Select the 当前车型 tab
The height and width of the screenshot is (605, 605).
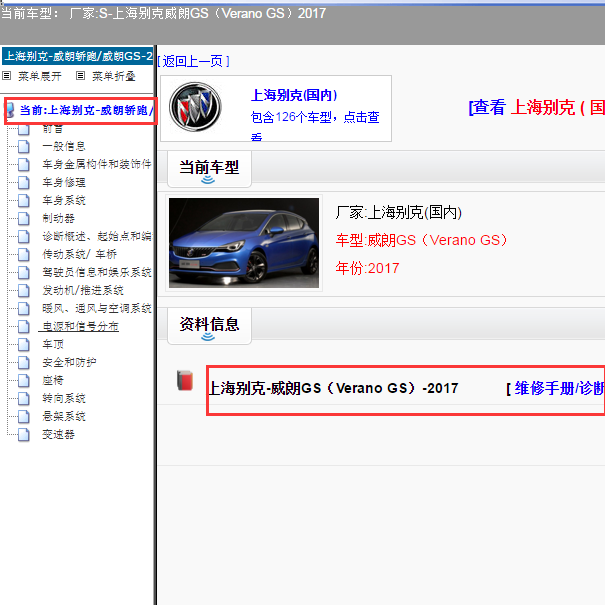click(209, 169)
